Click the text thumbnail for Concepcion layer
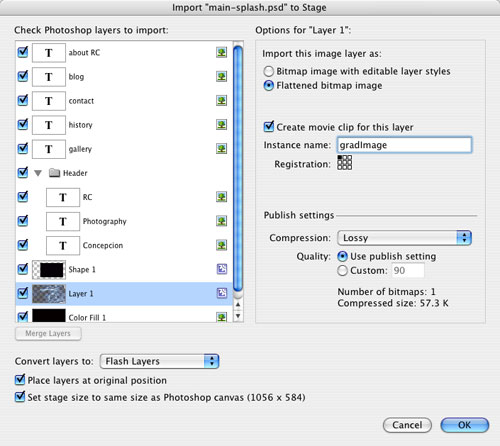Image resolution: width=500 pixels, height=446 pixels. click(x=63, y=245)
